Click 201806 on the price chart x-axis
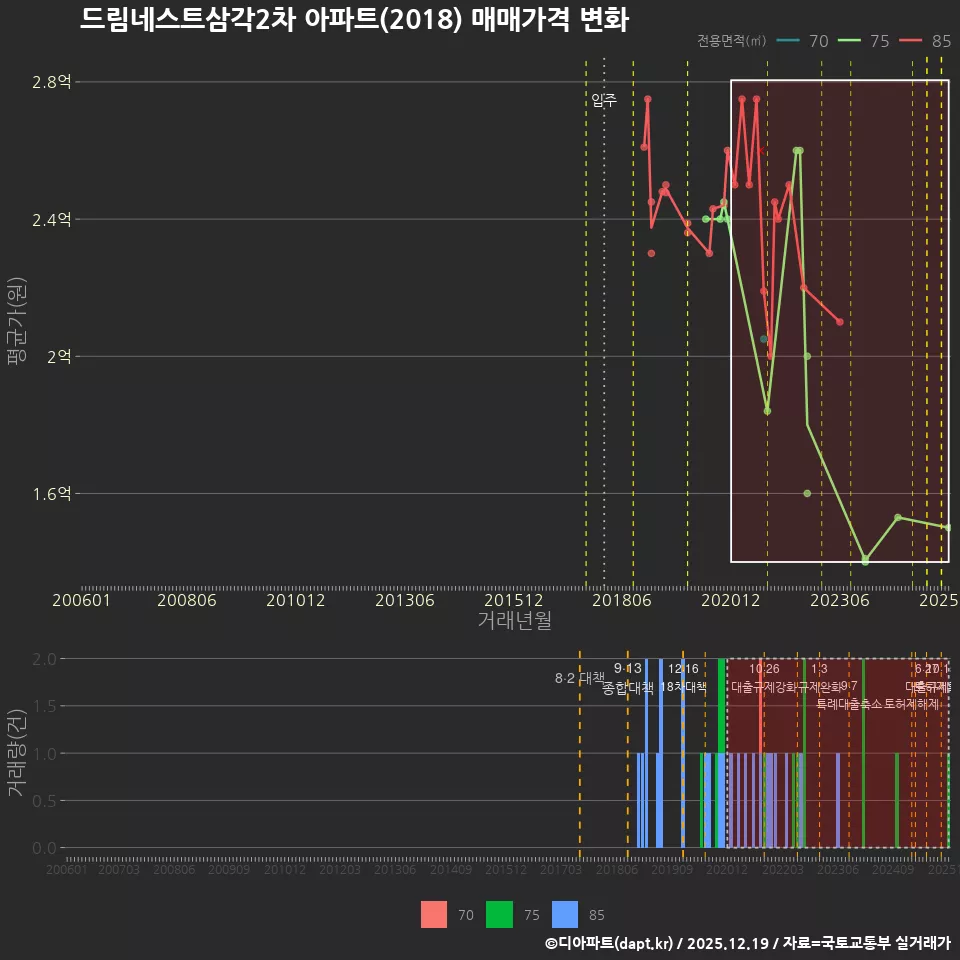This screenshot has width=960, height=960. pyautogui.click(x=622, y=600)
